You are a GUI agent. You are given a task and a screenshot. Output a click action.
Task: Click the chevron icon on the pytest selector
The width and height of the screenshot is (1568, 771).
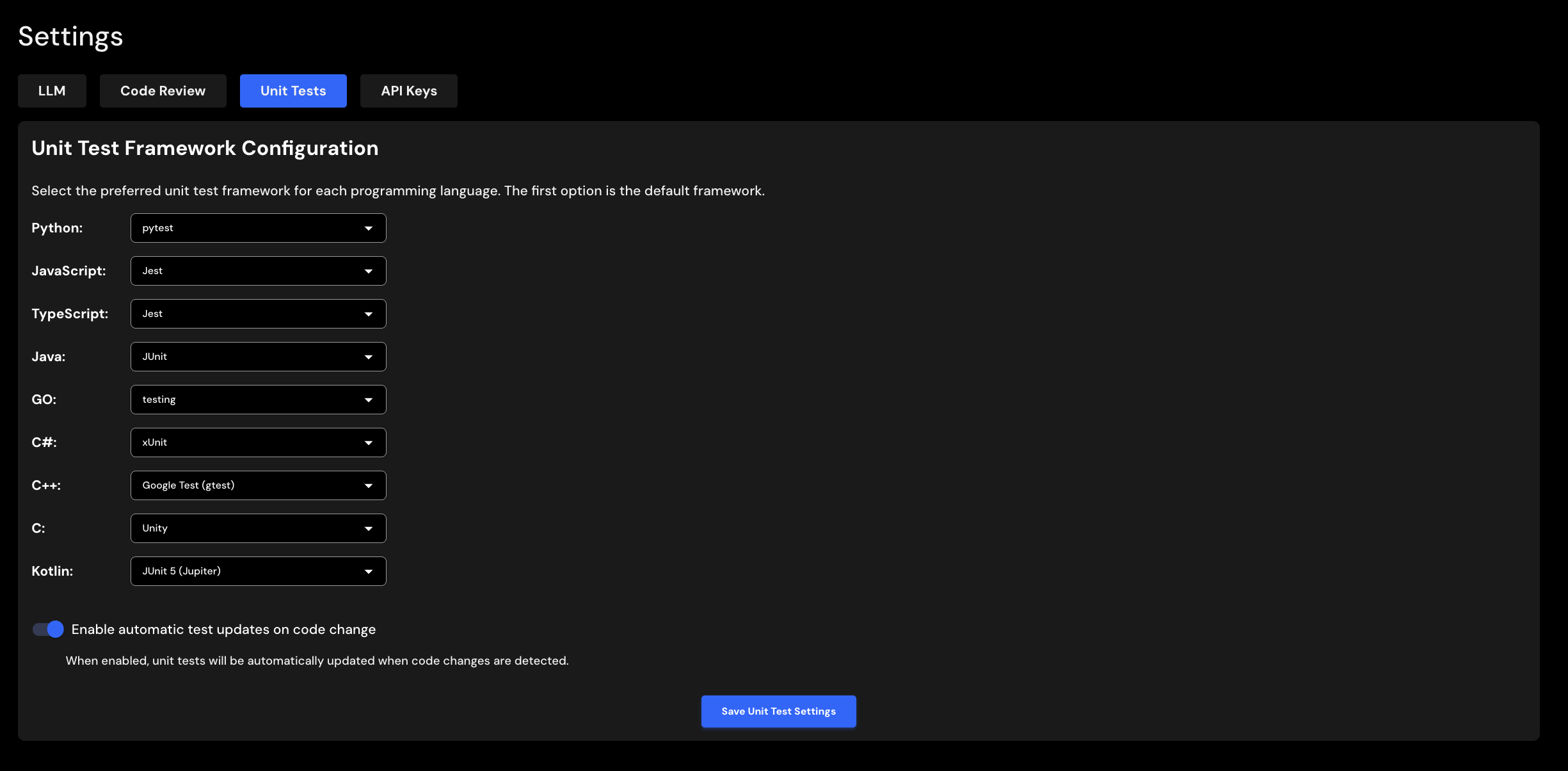pyautogui.click(x=369, y=228)
